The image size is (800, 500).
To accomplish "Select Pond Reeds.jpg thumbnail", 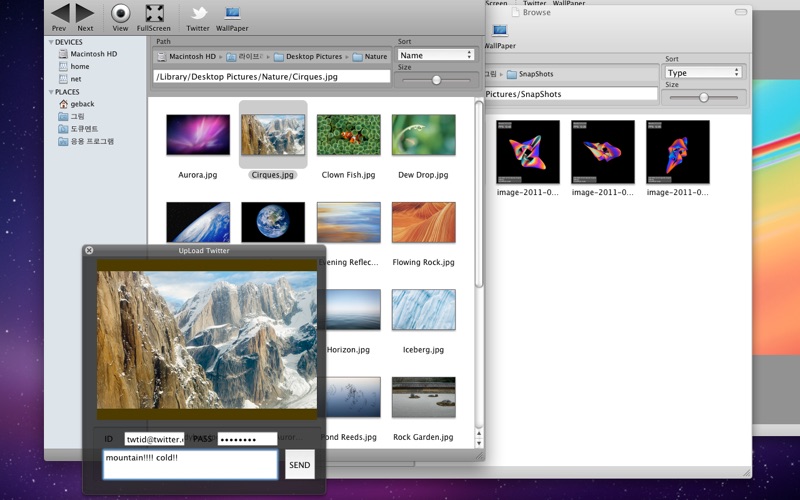I will coord(352,397).
